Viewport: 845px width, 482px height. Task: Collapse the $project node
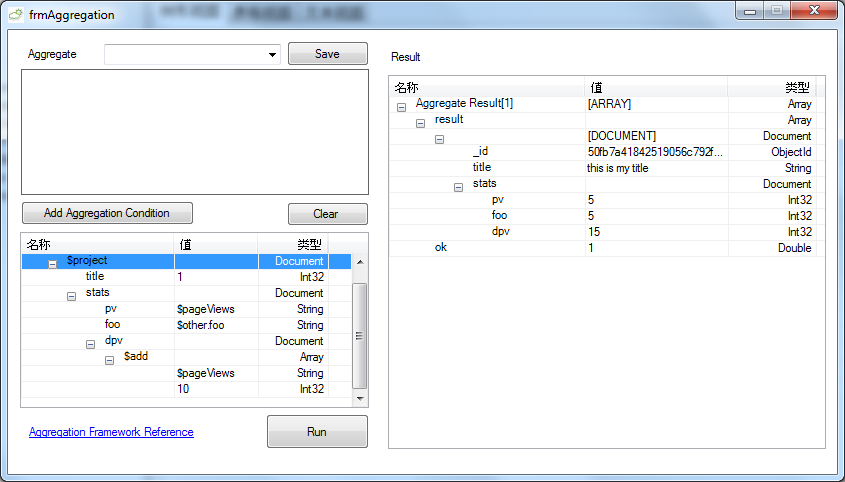pos(52,264)
